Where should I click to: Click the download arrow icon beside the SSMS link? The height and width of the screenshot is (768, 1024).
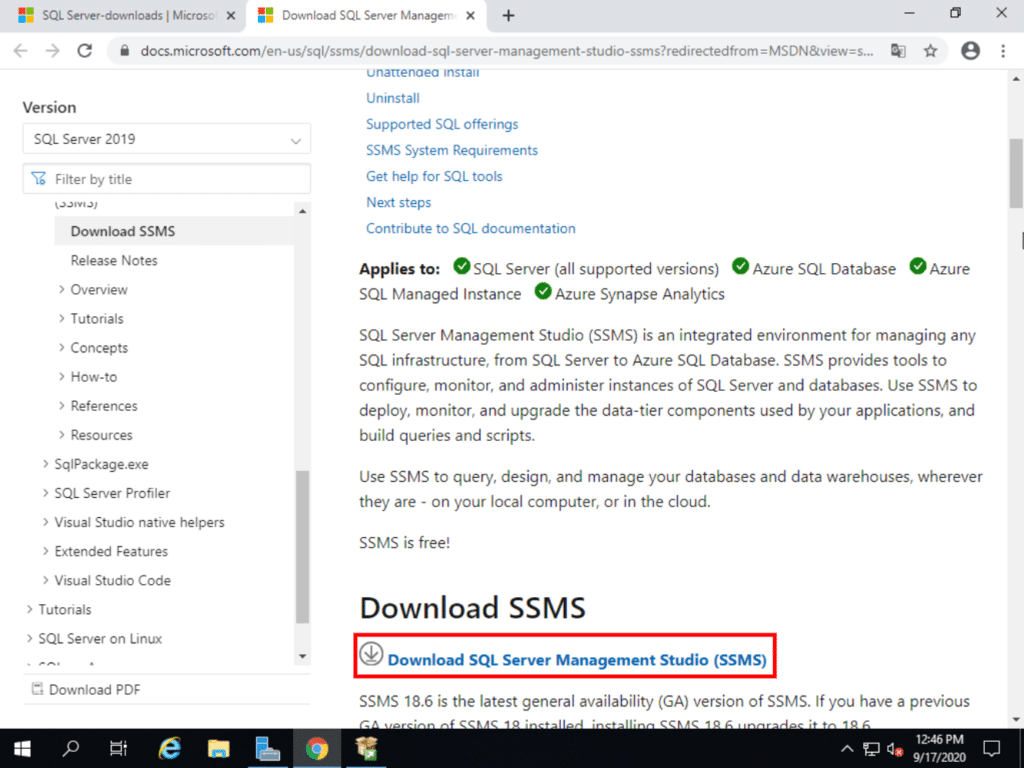pos(372,659)
